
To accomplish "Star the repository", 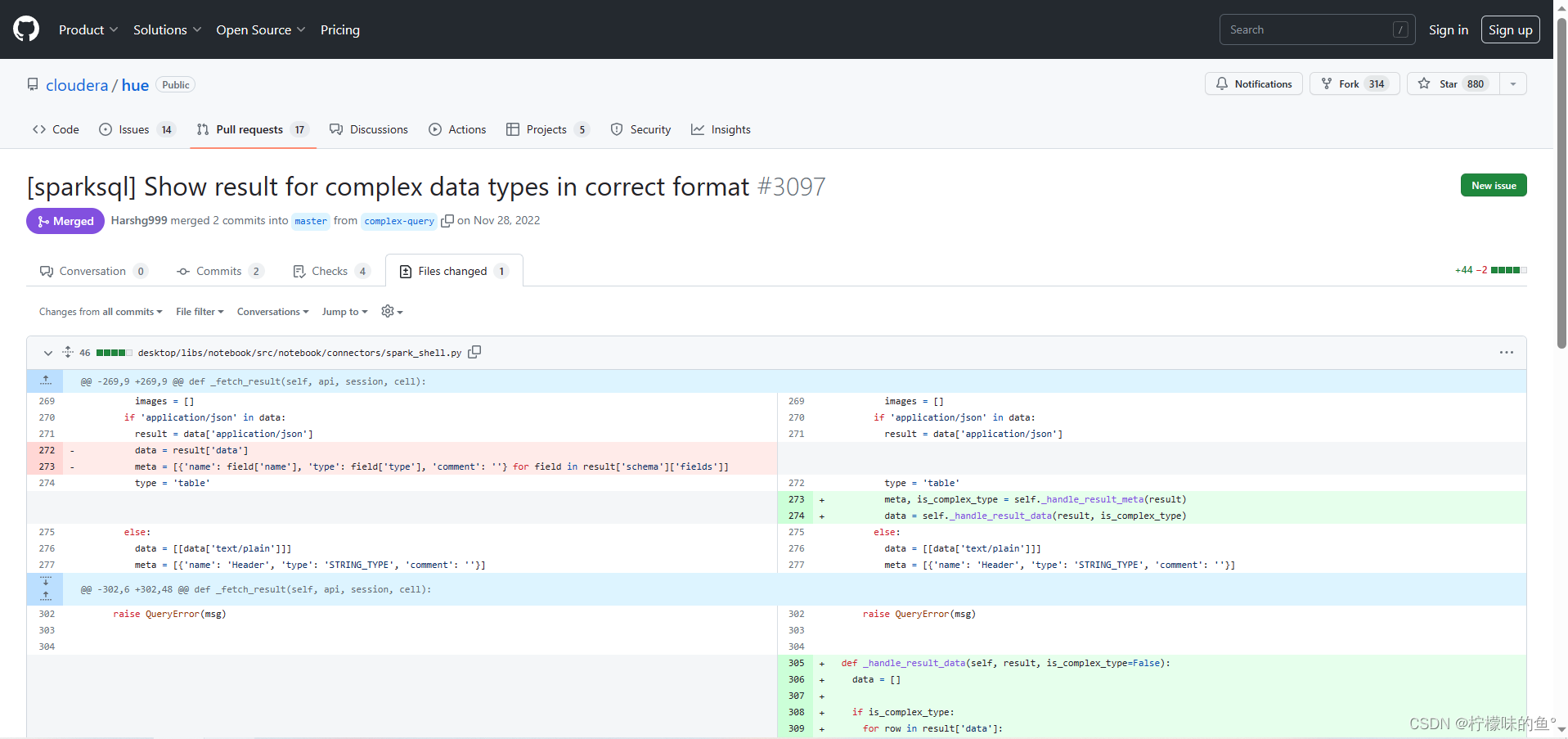I will click(x=1453, y=83).
